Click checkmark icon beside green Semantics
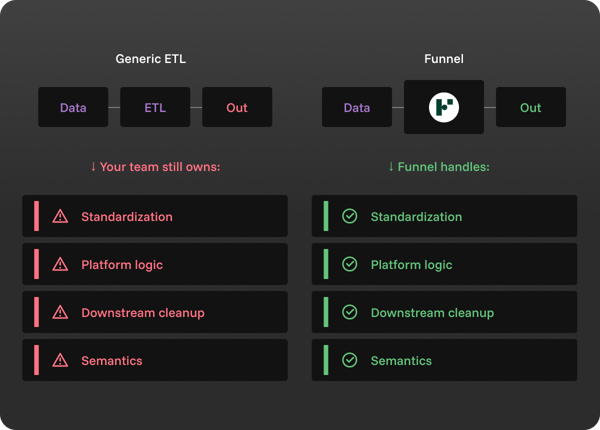Viewport: 600px width, 430px height. click(x=349, y=360)
